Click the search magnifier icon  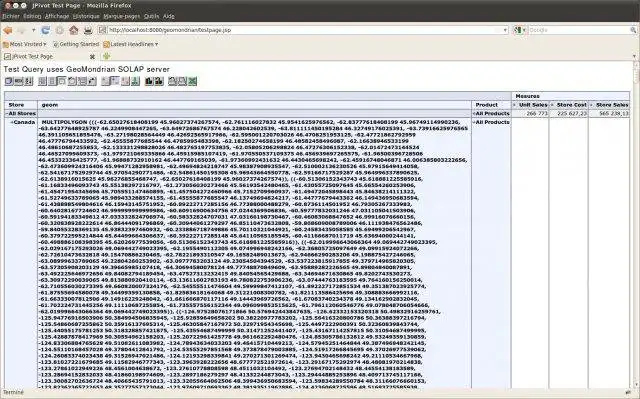point(633,30)
